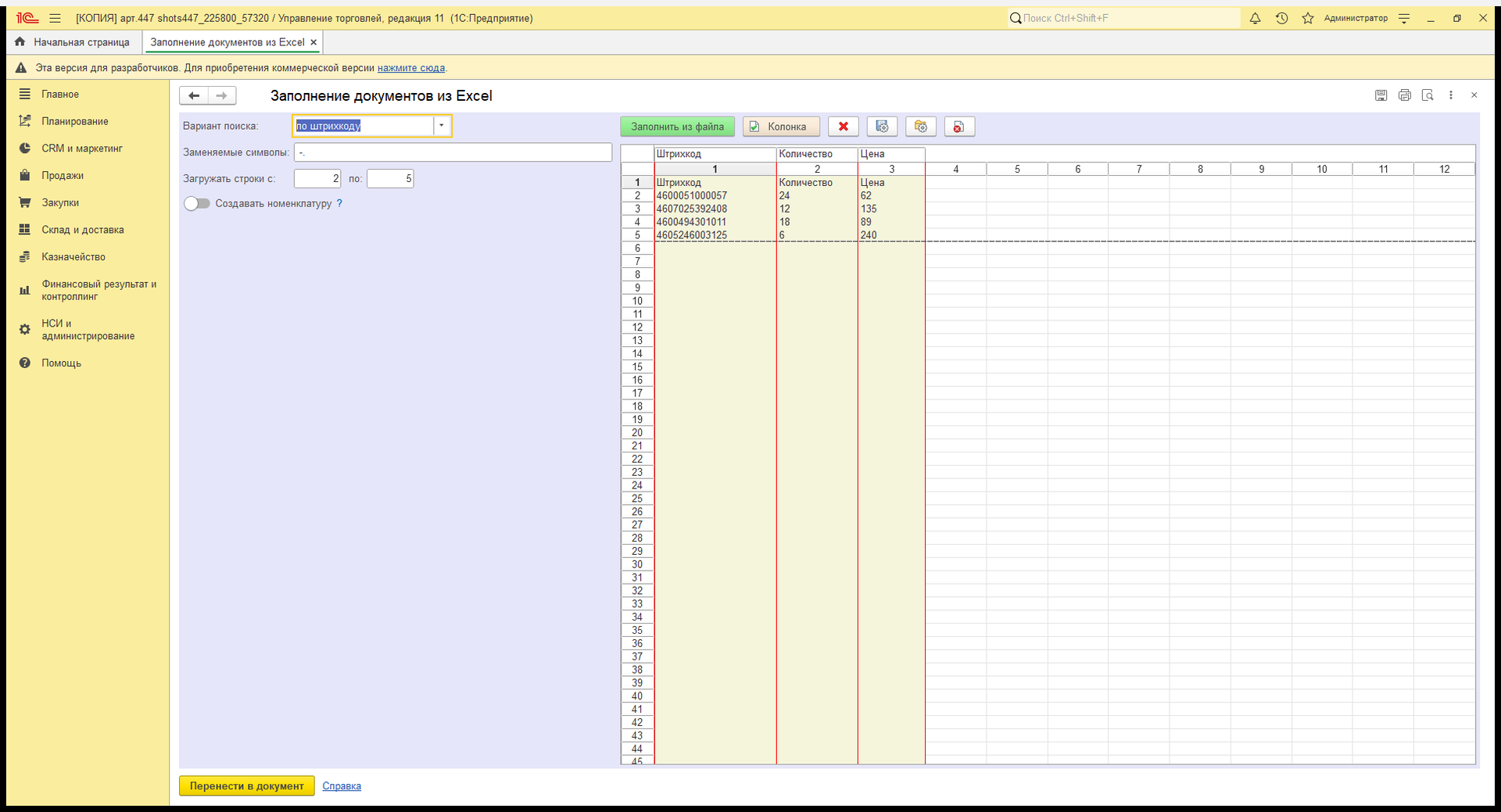Select the Цена cell with value 240

click(891, 235)
